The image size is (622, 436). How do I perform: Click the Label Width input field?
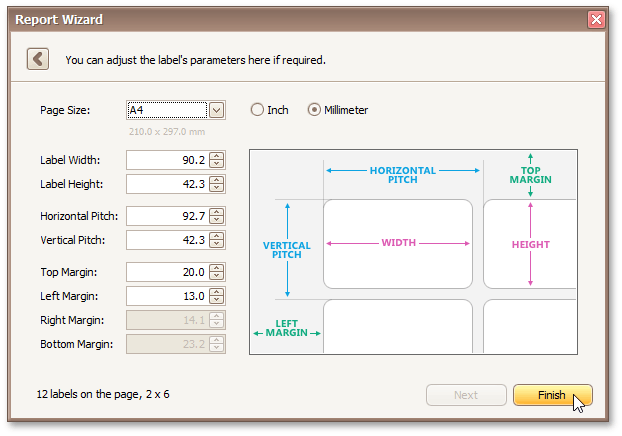[167, 160]
